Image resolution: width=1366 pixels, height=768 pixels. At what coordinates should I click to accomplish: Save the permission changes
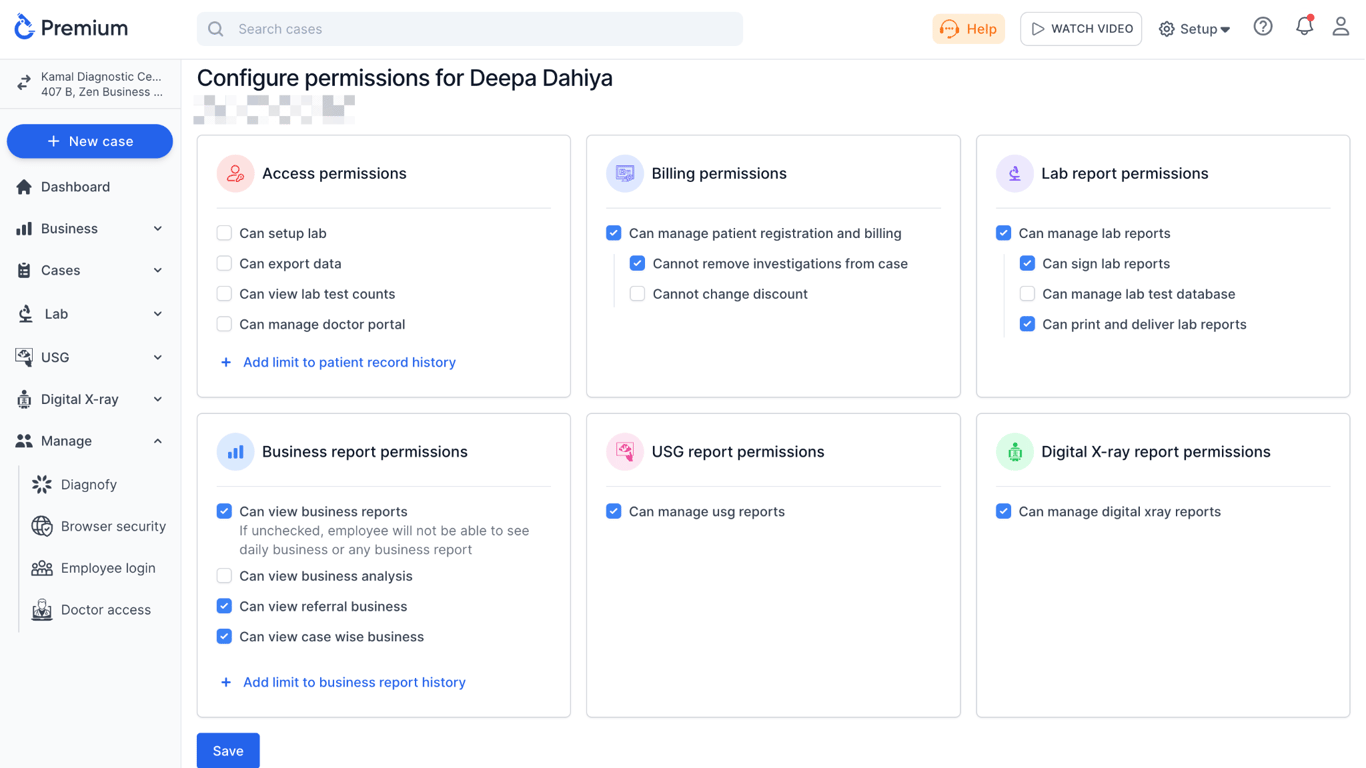tap(228, 751)
